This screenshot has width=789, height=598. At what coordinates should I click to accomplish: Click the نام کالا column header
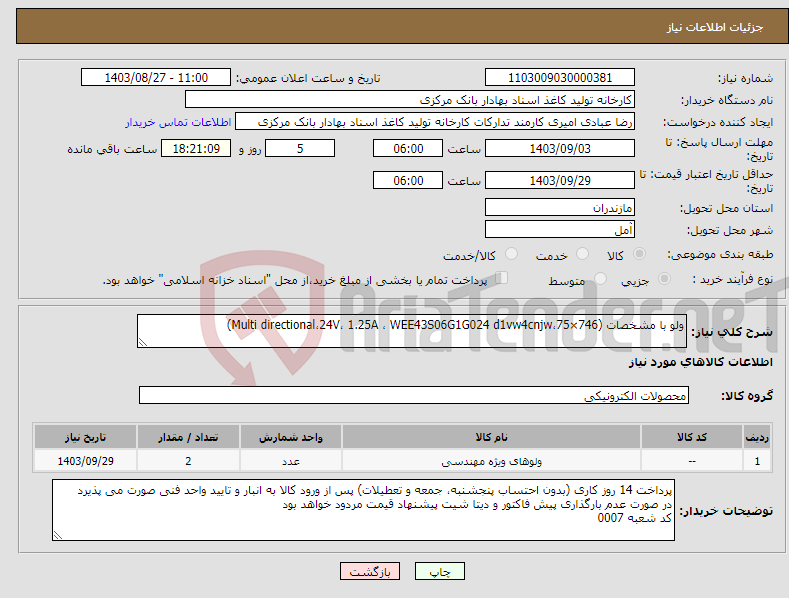click(x=491, y=437)
